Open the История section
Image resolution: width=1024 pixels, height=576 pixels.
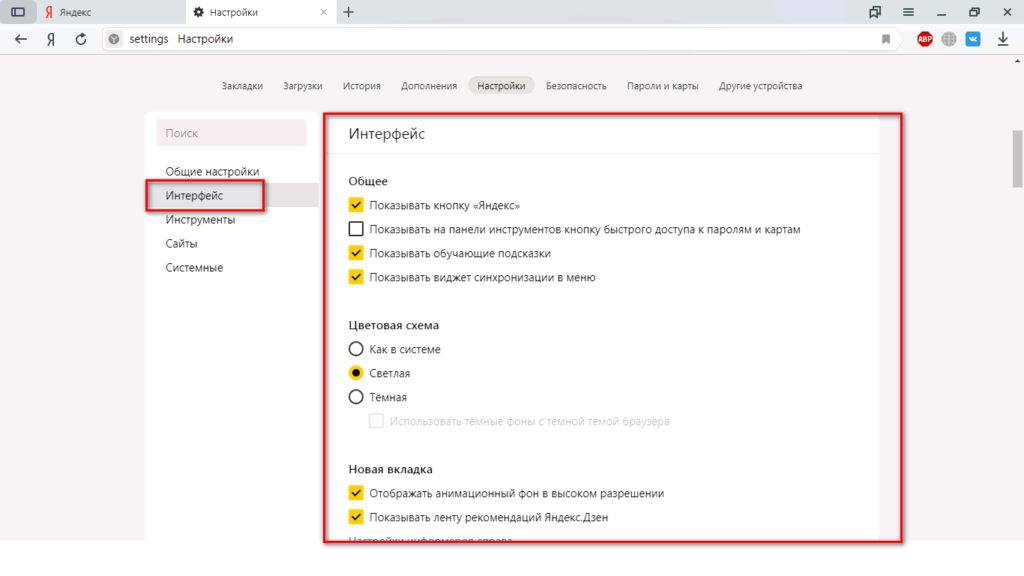click(362, 86)
